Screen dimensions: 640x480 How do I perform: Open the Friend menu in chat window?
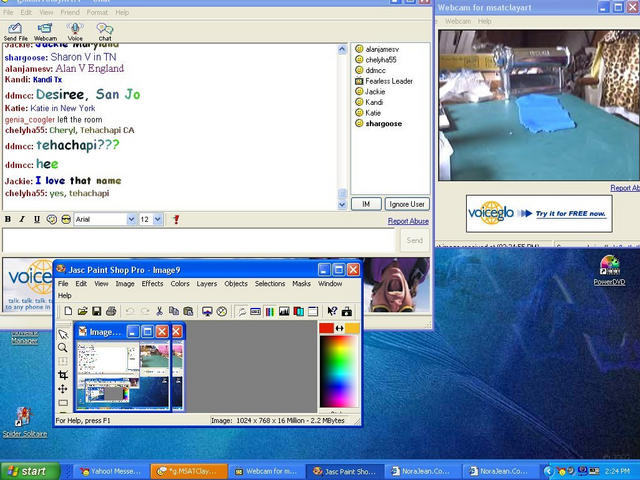70,12
